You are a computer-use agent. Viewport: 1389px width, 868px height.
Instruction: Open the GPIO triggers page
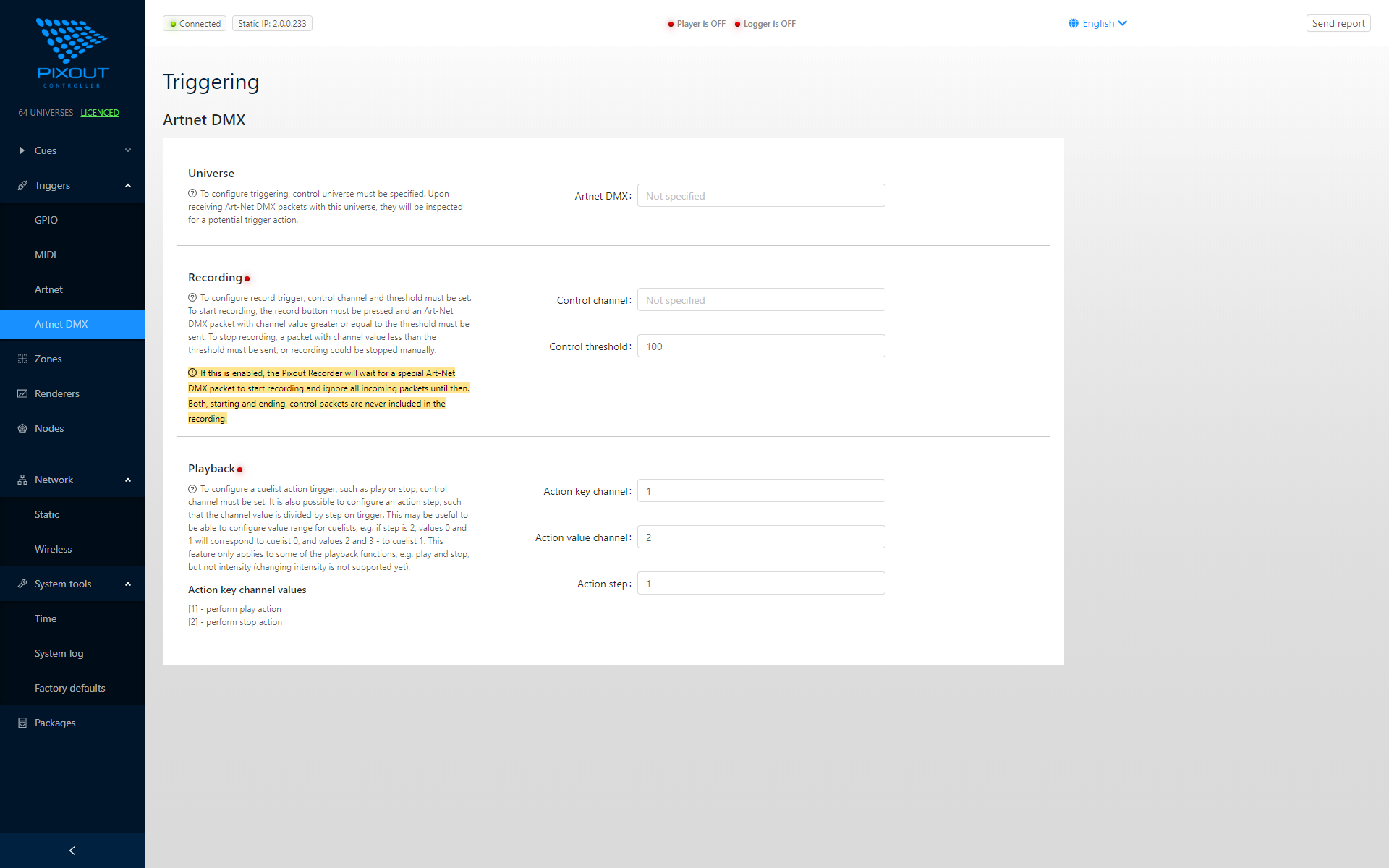tap(46, 220)
